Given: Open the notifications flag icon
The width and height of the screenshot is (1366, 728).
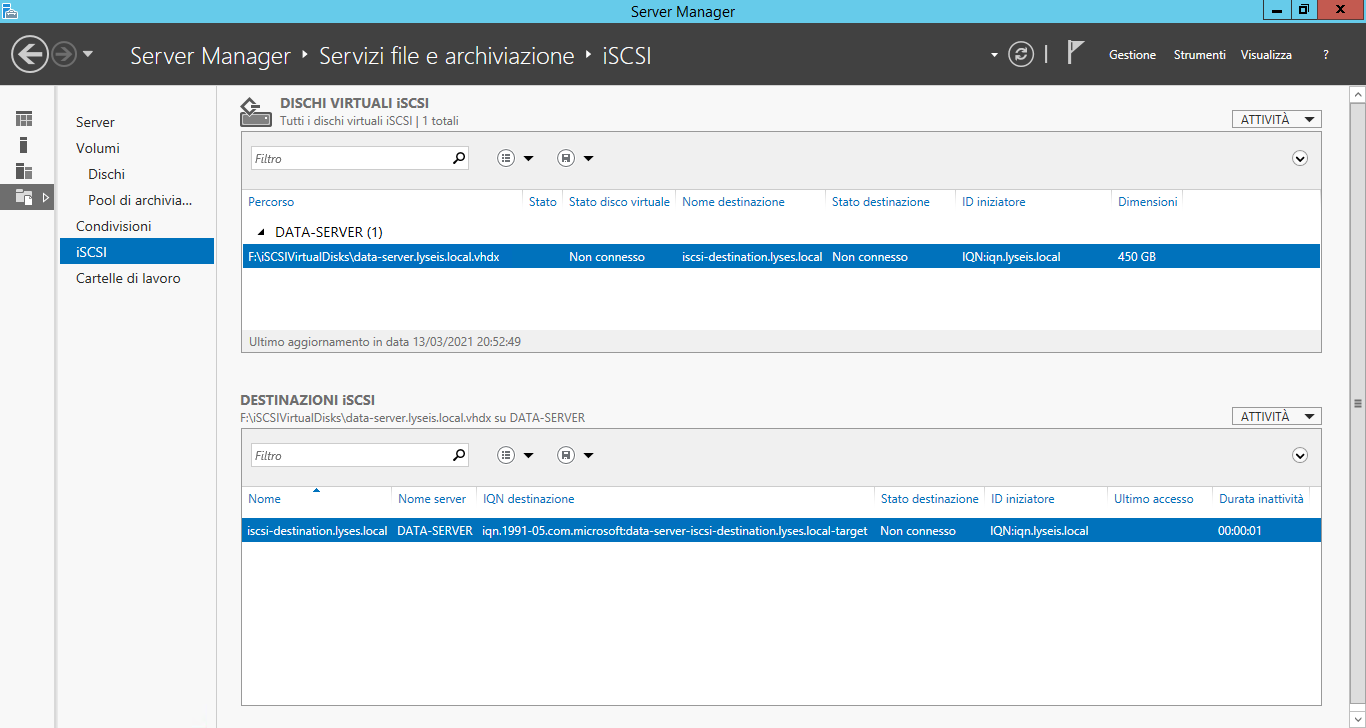Looking at the screenshot, I should [1076, 52].
